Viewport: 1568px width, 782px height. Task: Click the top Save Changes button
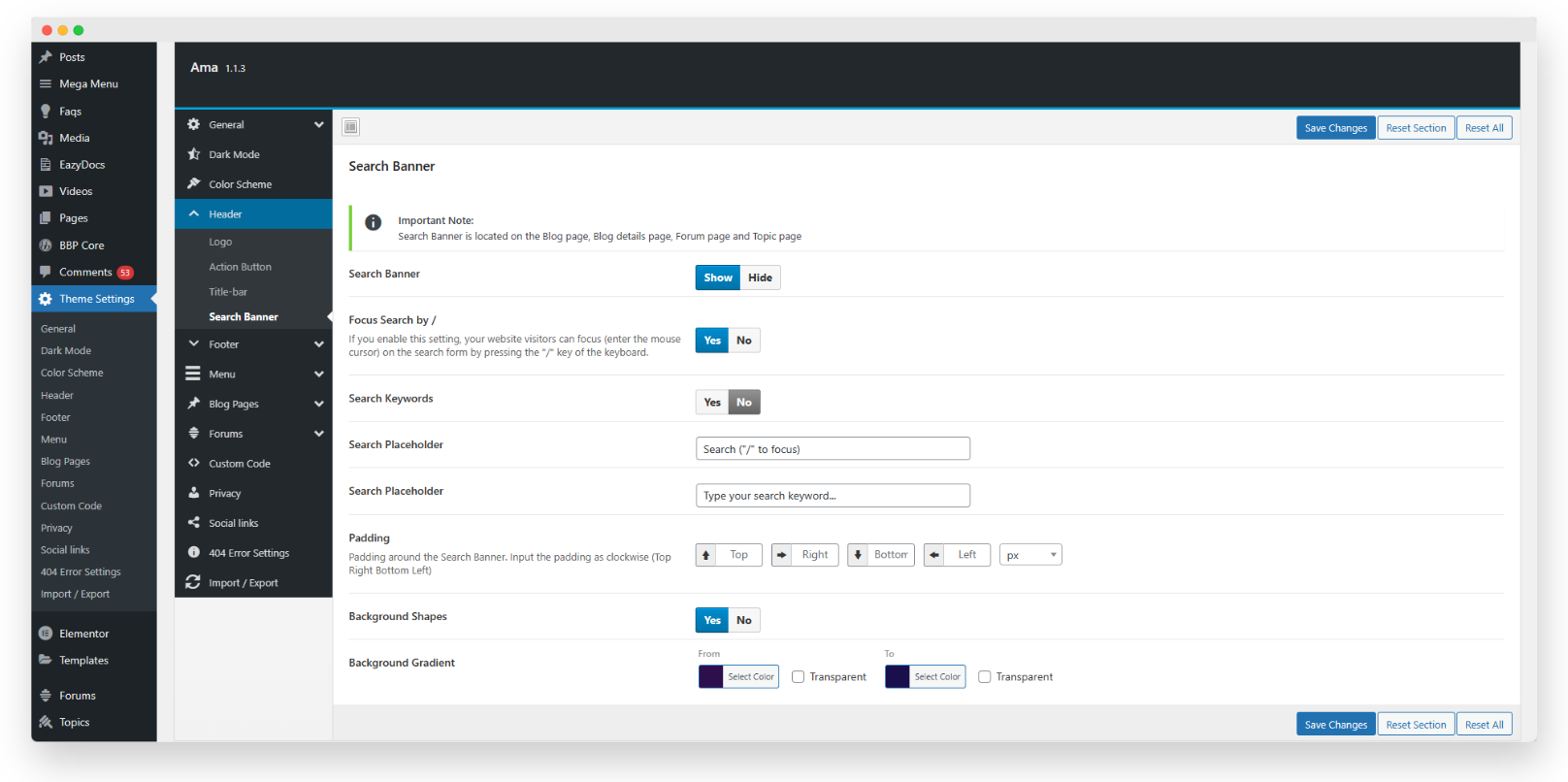(1336, 128)
